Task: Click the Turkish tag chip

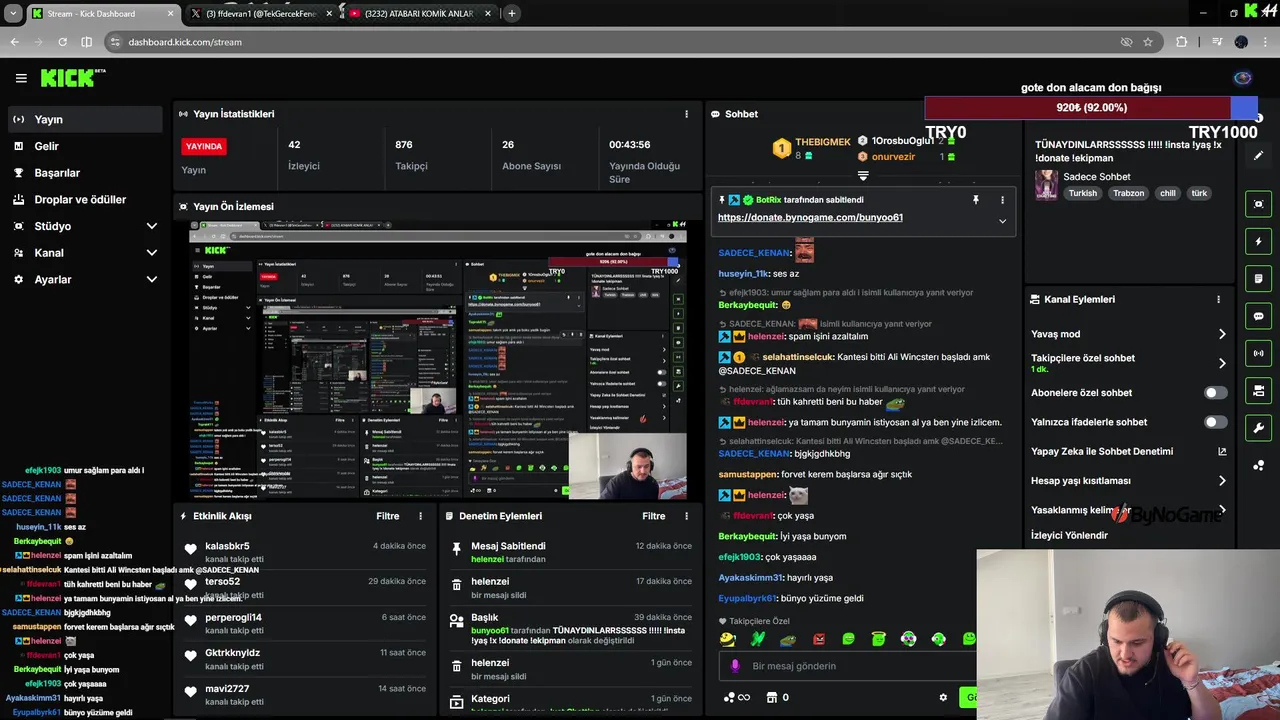Action: [x=1083, y=194]
